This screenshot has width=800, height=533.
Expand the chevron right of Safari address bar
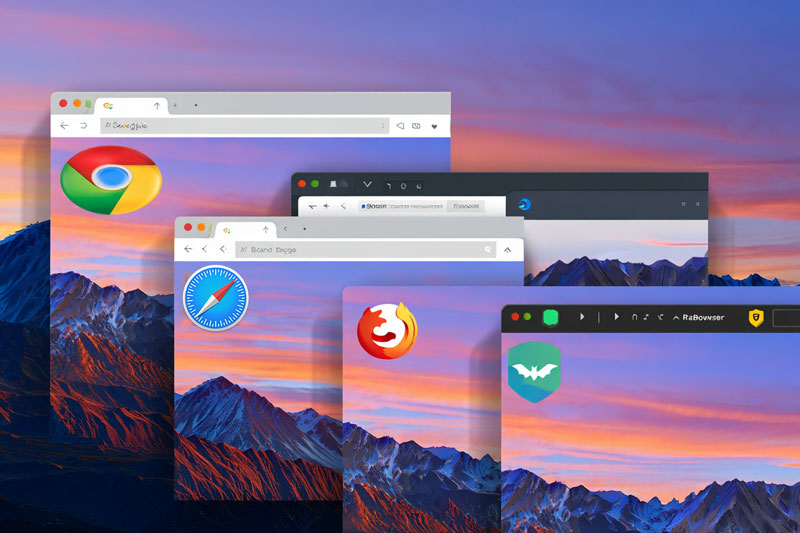508,249
